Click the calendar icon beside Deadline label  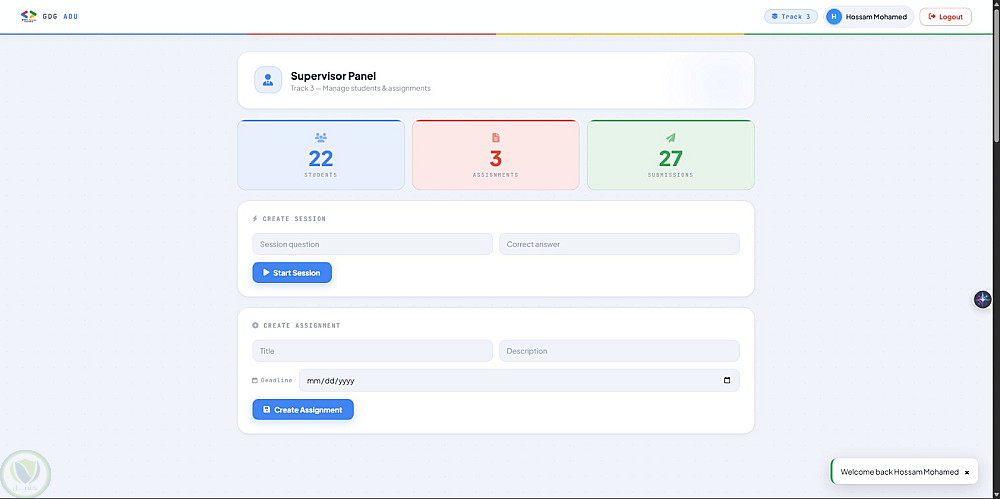(x=255, y=380)
